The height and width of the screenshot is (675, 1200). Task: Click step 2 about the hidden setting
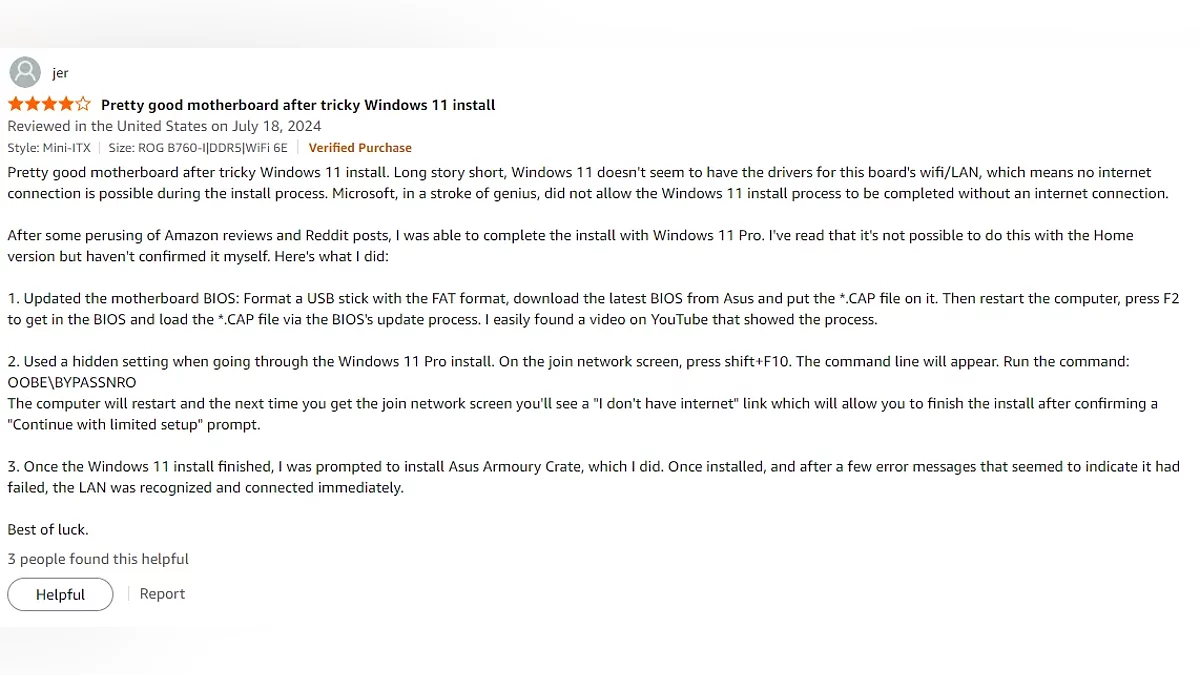coord(500,361)
